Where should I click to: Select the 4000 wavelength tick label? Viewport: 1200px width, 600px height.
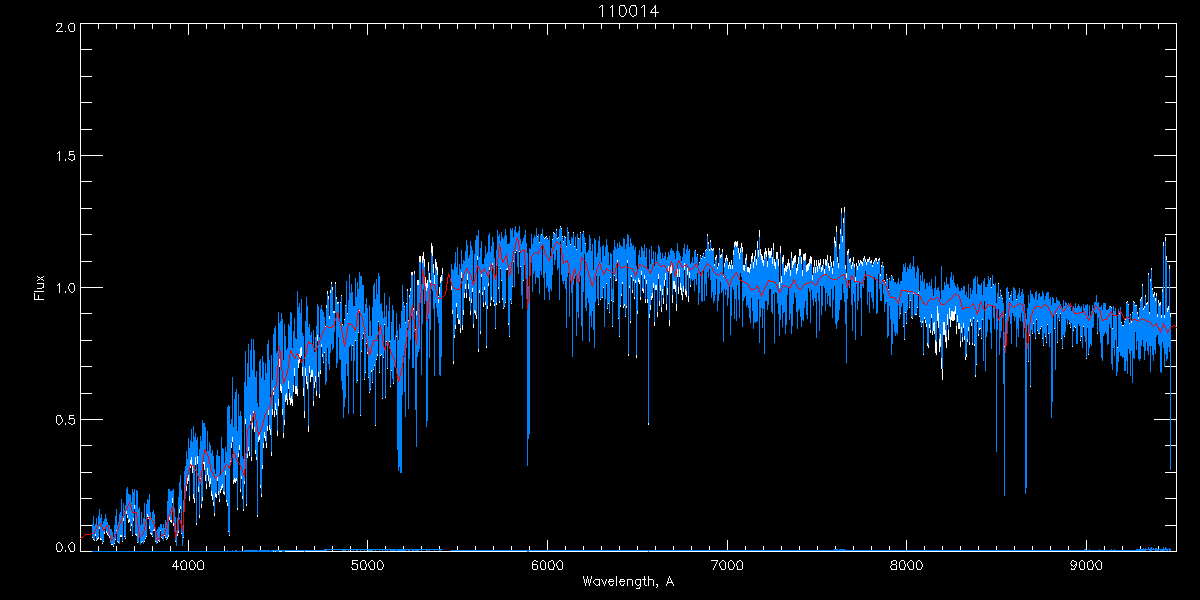[188, 565]
